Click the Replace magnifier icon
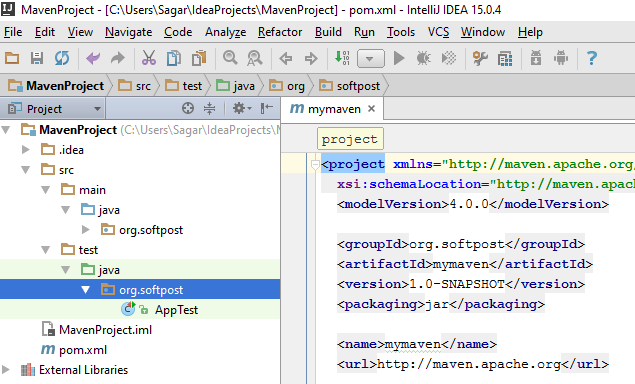Viewport: 635px width, 384px height. pyautogui.click(x=255, y=58)
